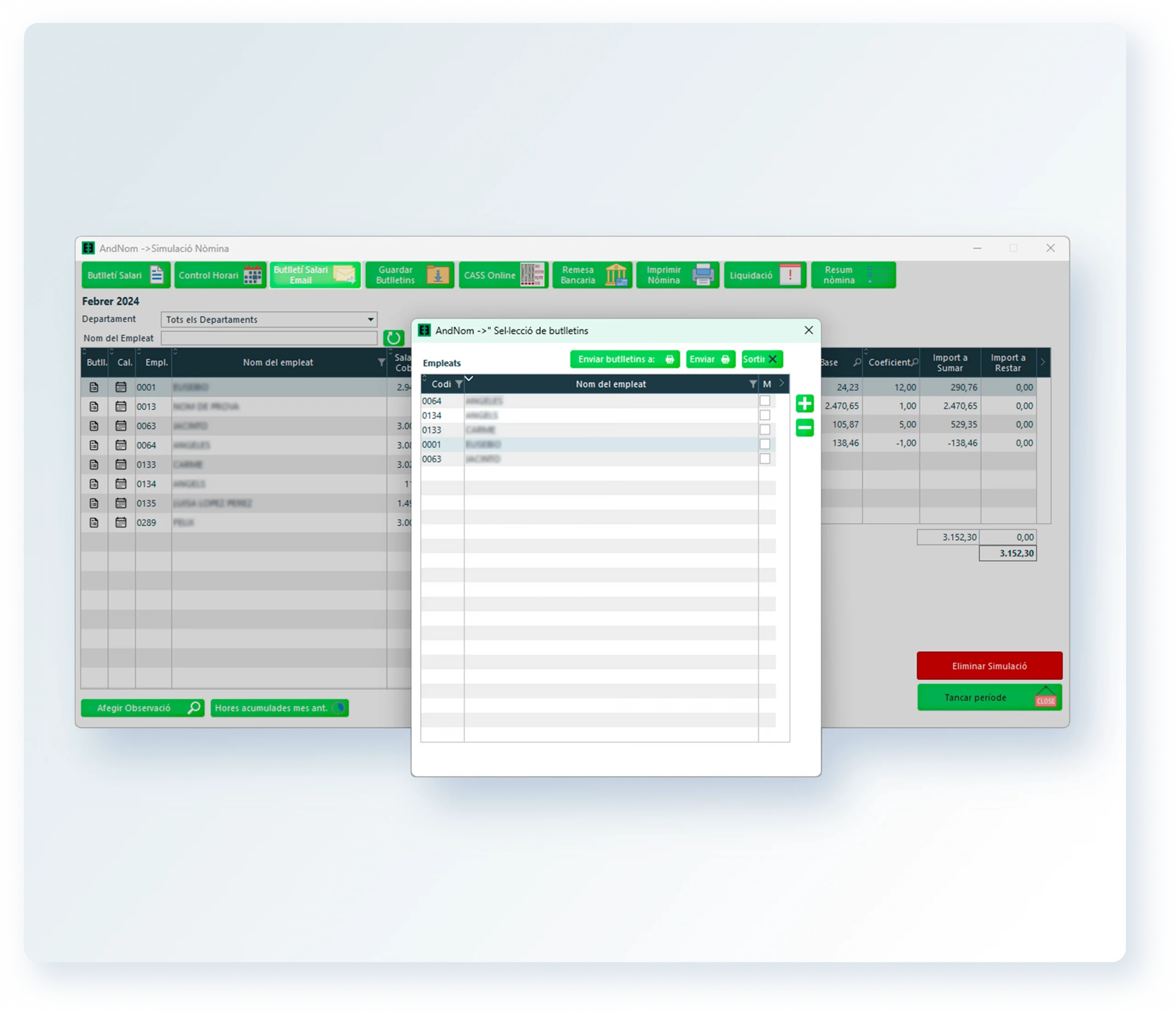Image resolution: width=1176 pixels, height=1013 pixels.
Task: Click the green minus remove button
Action: [804, 428]
